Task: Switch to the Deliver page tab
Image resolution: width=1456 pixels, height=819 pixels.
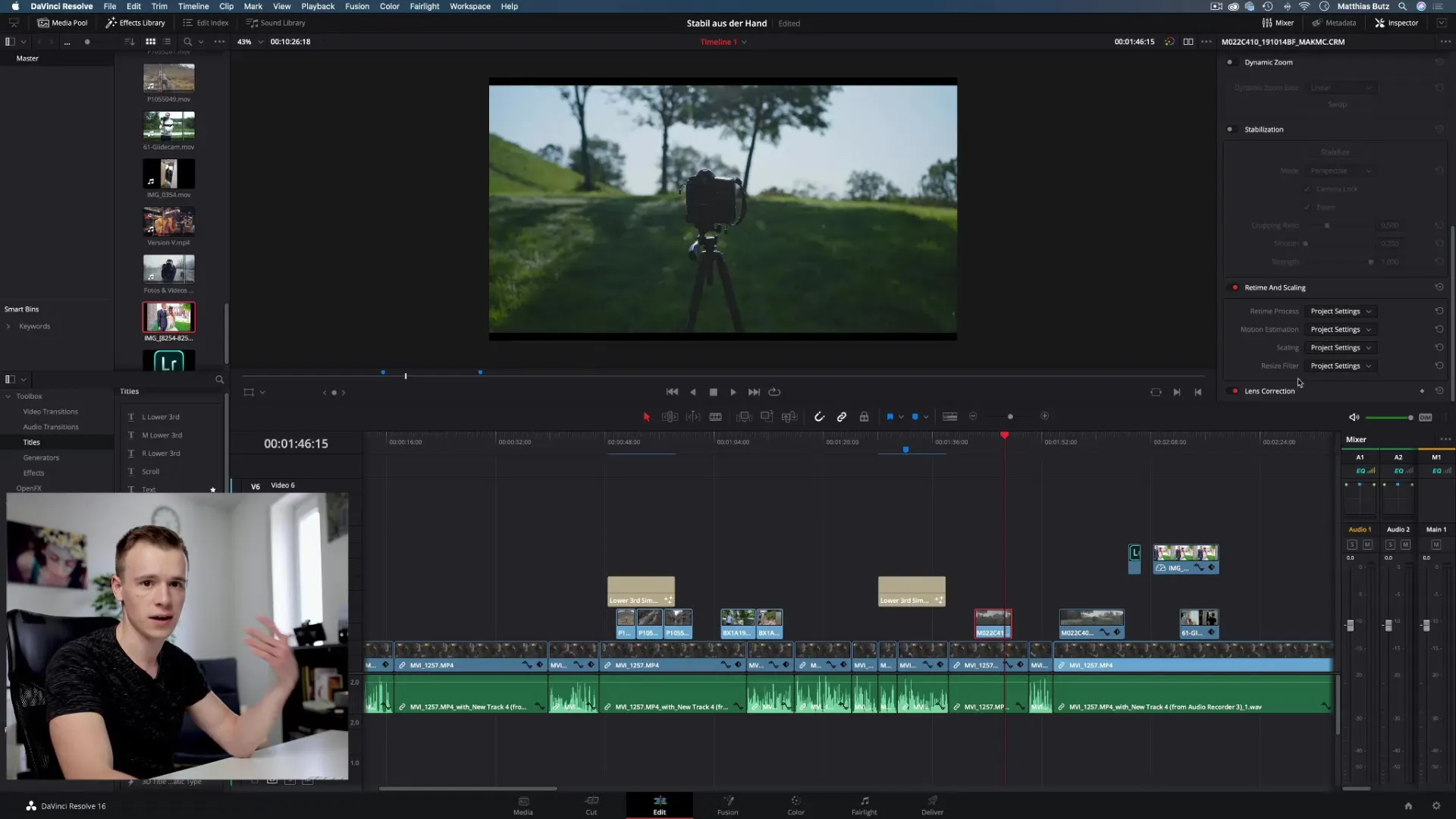Action: click(x=932, y=805)
